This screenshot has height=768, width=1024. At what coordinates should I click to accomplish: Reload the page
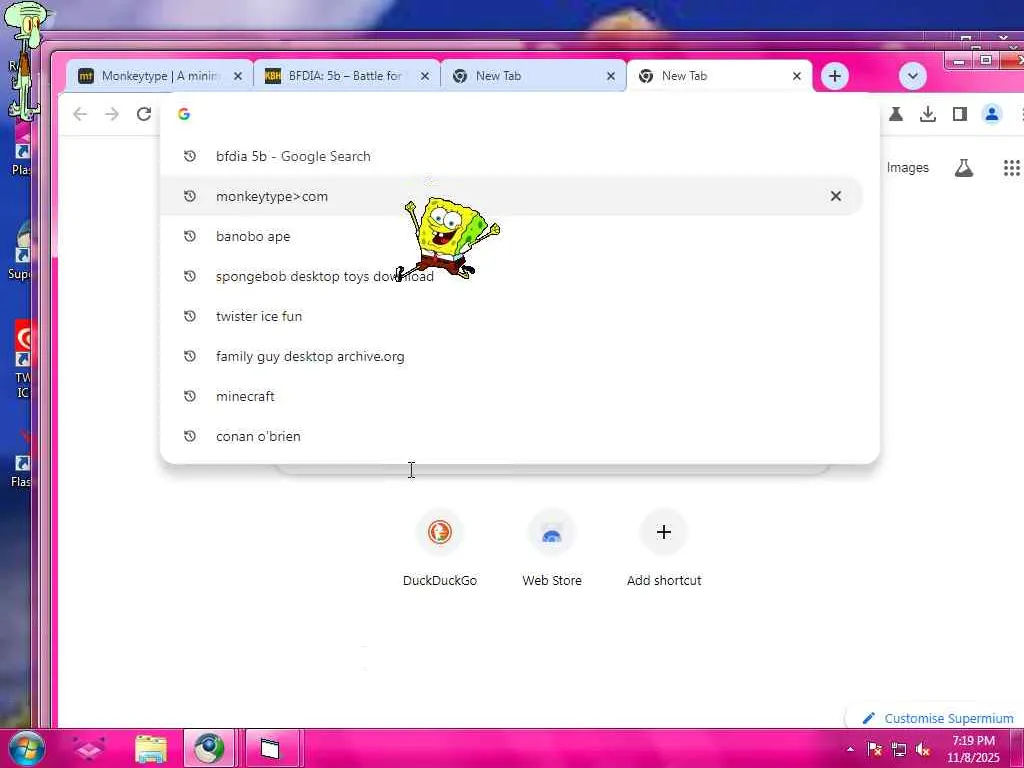144,114
